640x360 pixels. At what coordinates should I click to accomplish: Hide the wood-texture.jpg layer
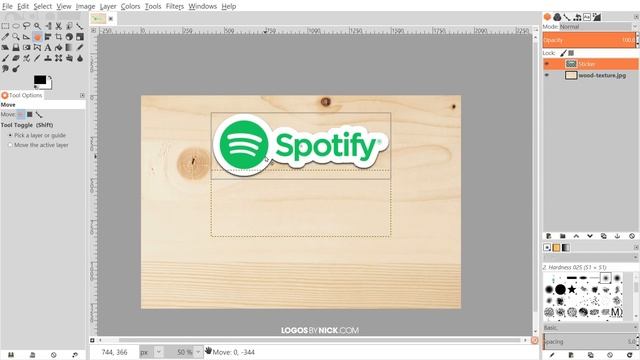[x=547, y=75]
